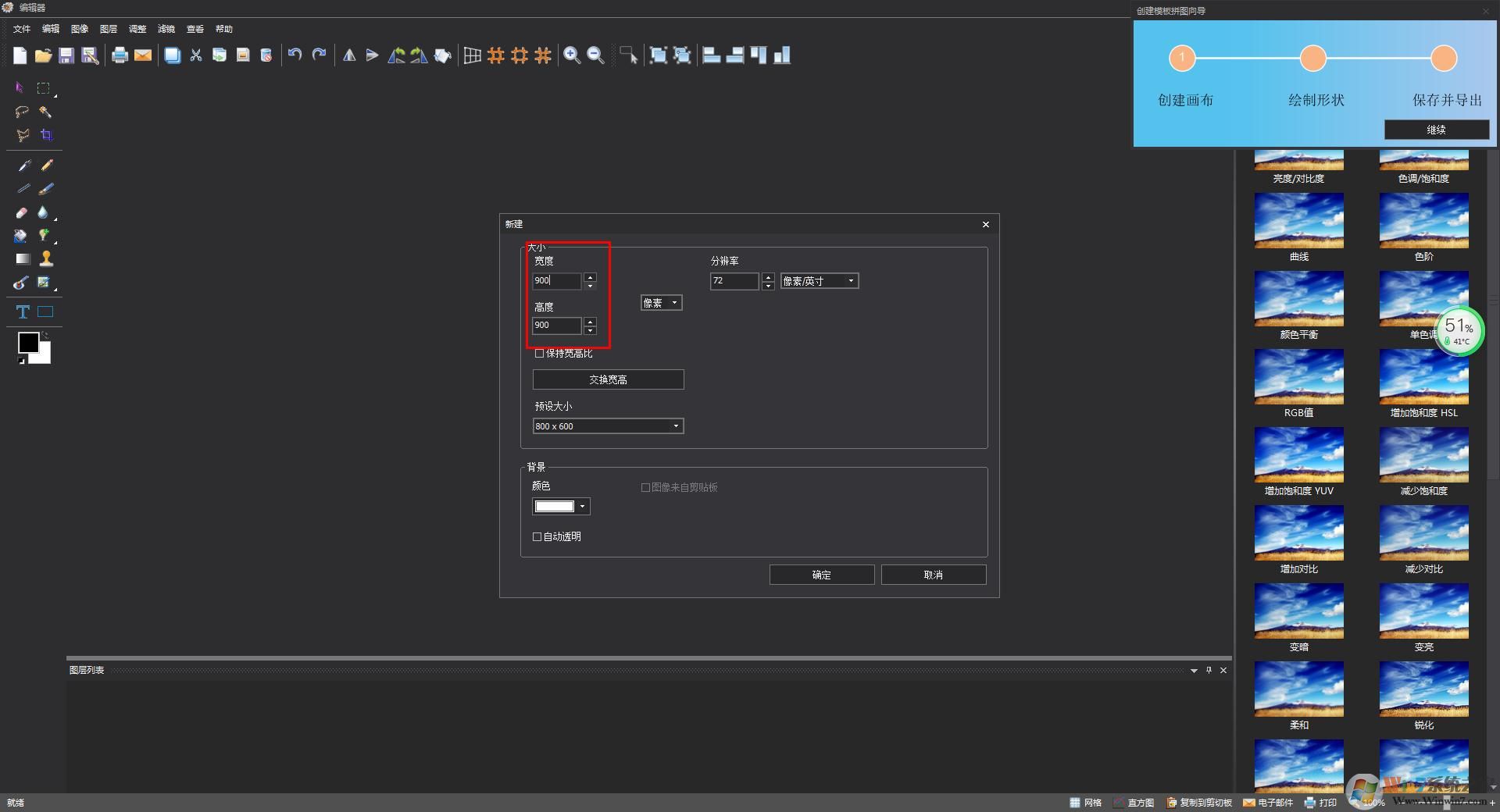Open the 预设大小 800 x 600 dropdown
The height and width of the screenshot is (812, 1500).
pyautogui.click(x=608, y=426)
